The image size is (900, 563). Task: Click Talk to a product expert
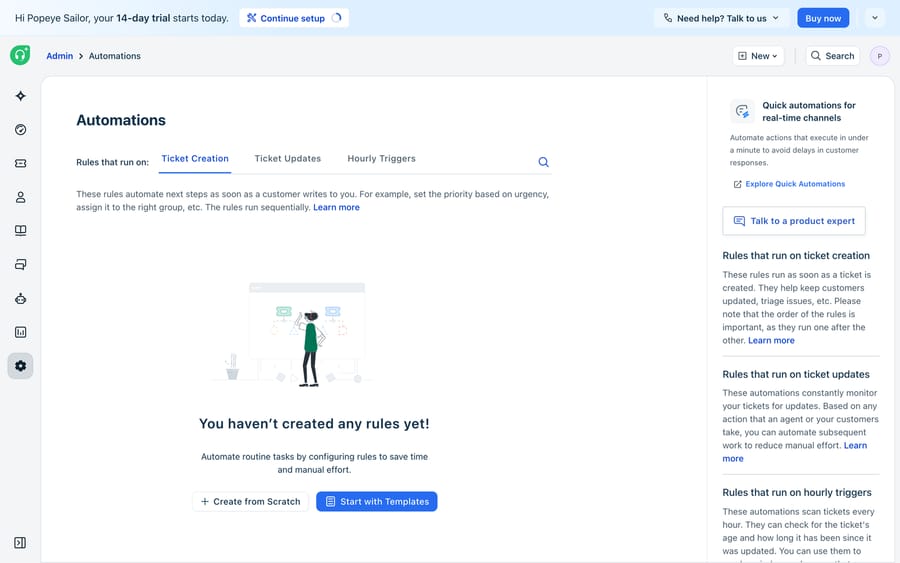[x=794, y=221]
